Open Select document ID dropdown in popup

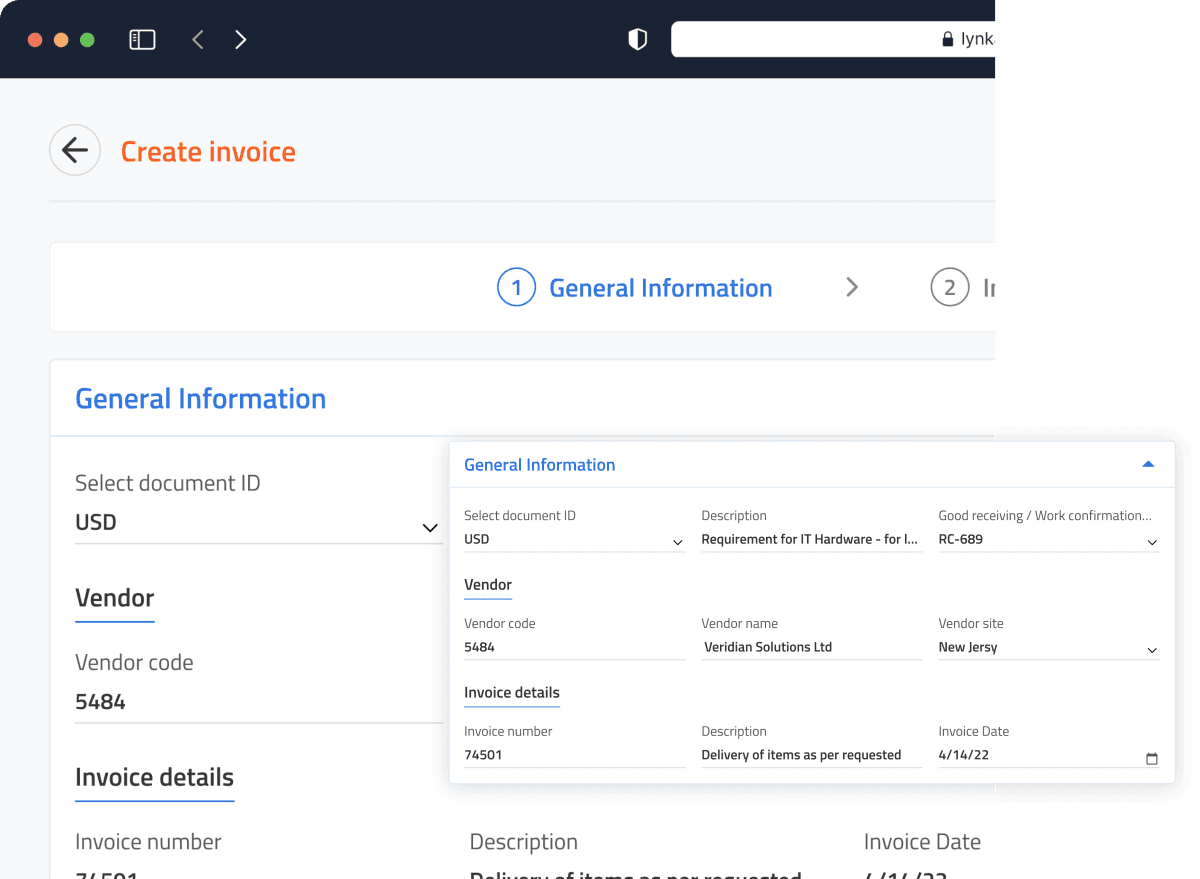point(574,540)
